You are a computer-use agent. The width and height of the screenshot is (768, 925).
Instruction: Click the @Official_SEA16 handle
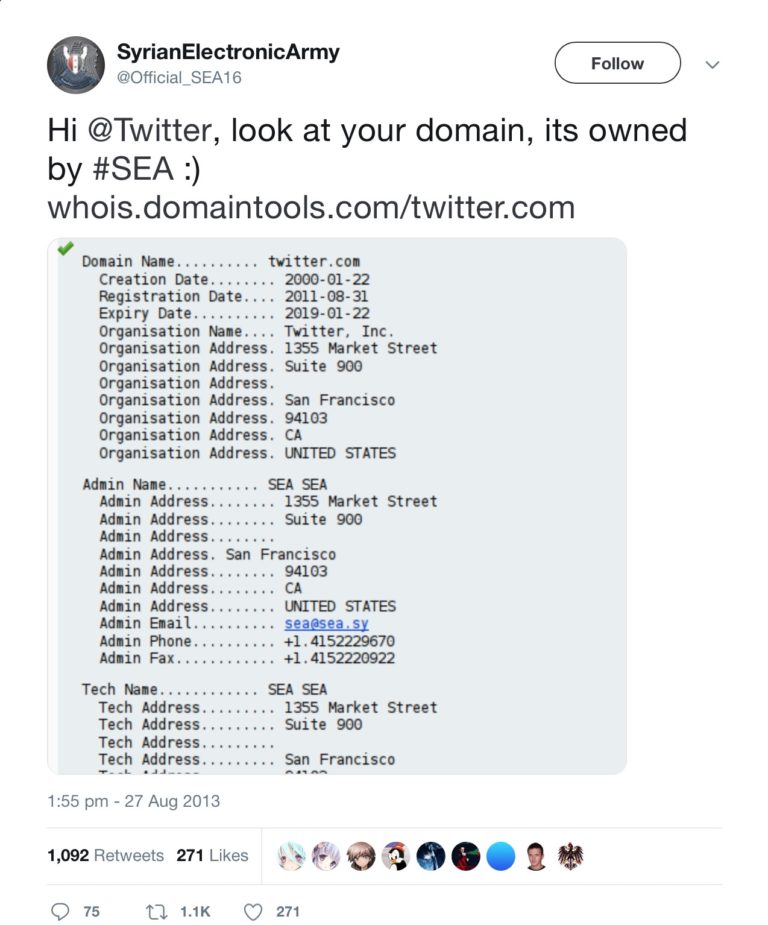click(x=179, y=78)
